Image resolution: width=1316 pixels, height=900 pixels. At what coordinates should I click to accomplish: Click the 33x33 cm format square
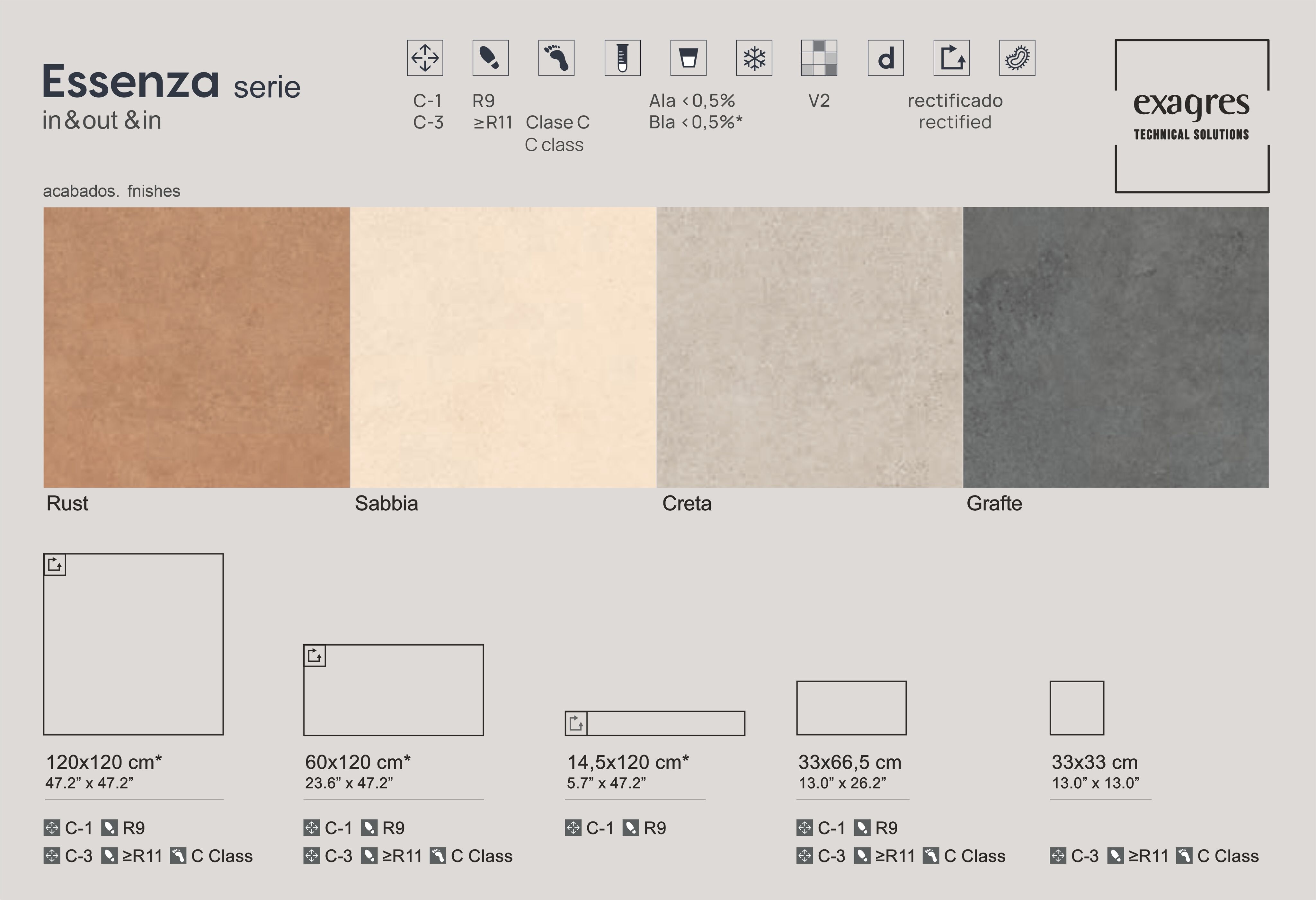click(x=1076, y=708)
